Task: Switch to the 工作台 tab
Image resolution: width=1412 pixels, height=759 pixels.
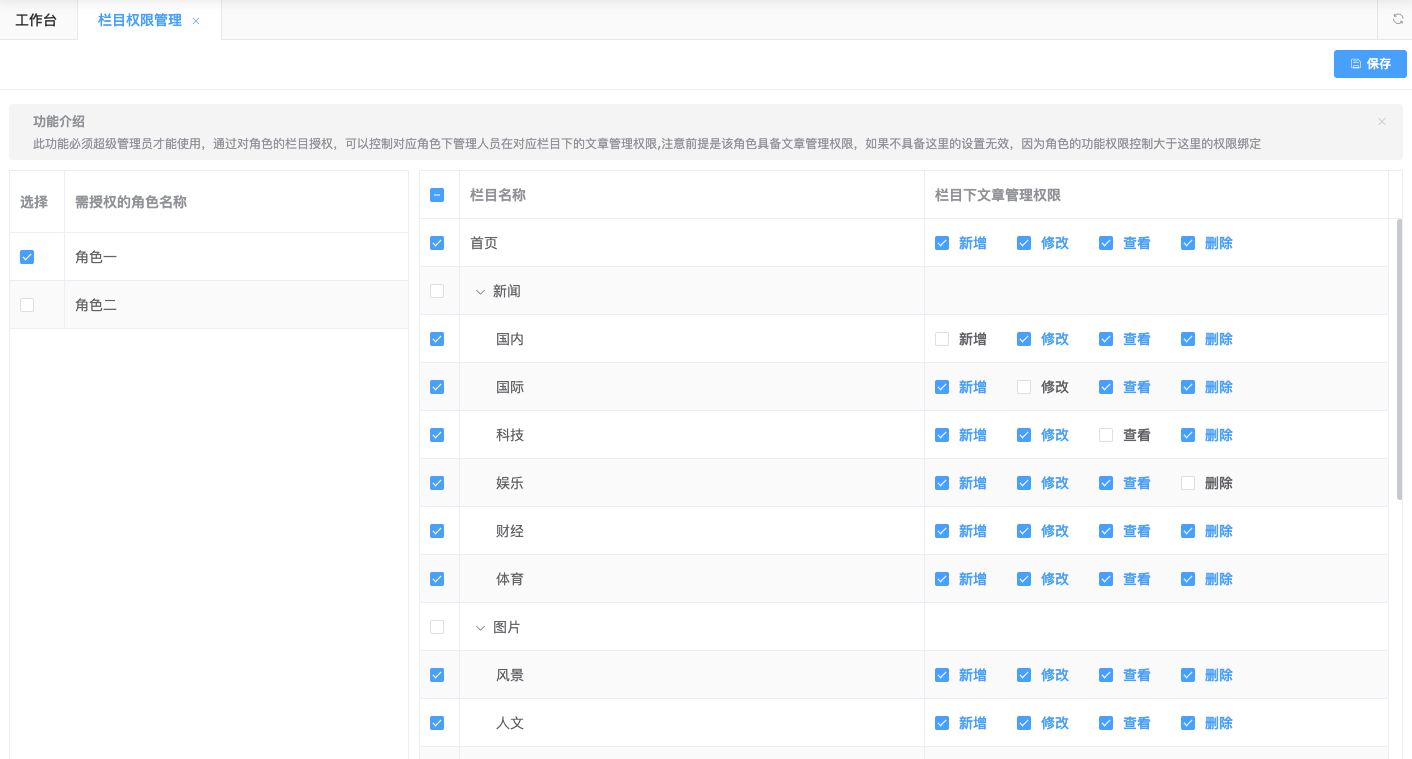Action: pos(36,20)
